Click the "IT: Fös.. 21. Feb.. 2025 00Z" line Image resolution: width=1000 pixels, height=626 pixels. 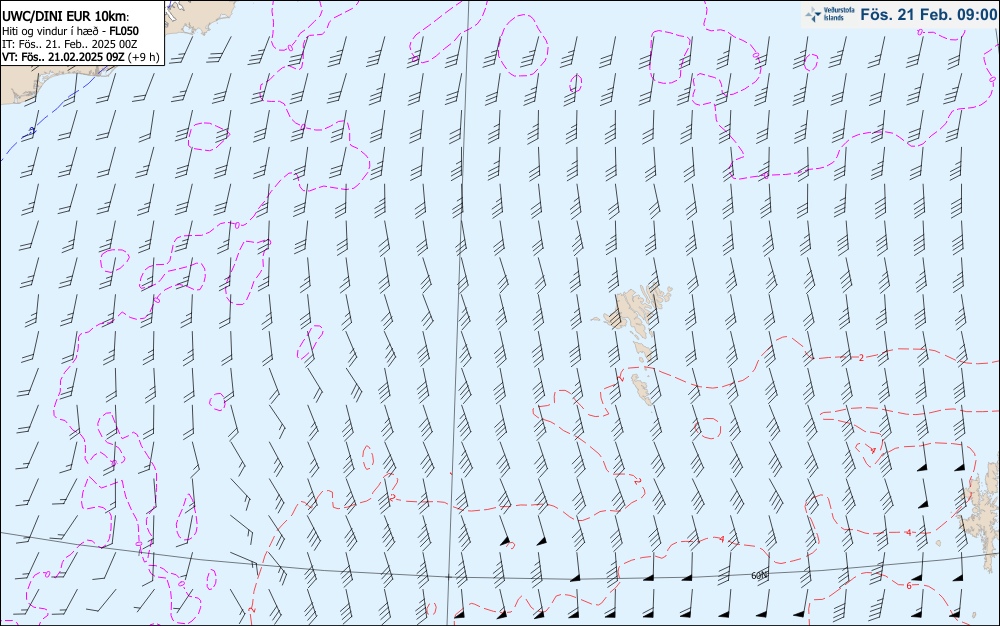(70, 44)
